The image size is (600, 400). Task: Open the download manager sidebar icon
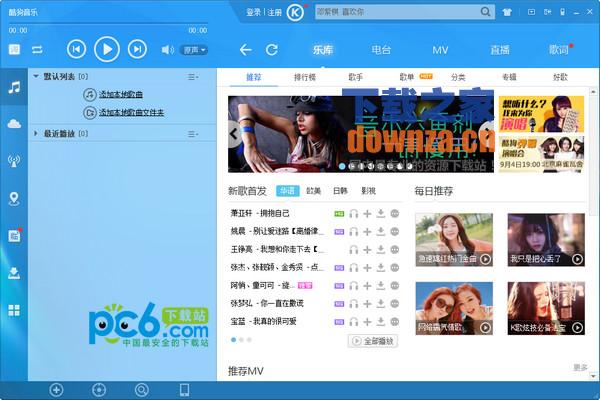click(14, 273)
